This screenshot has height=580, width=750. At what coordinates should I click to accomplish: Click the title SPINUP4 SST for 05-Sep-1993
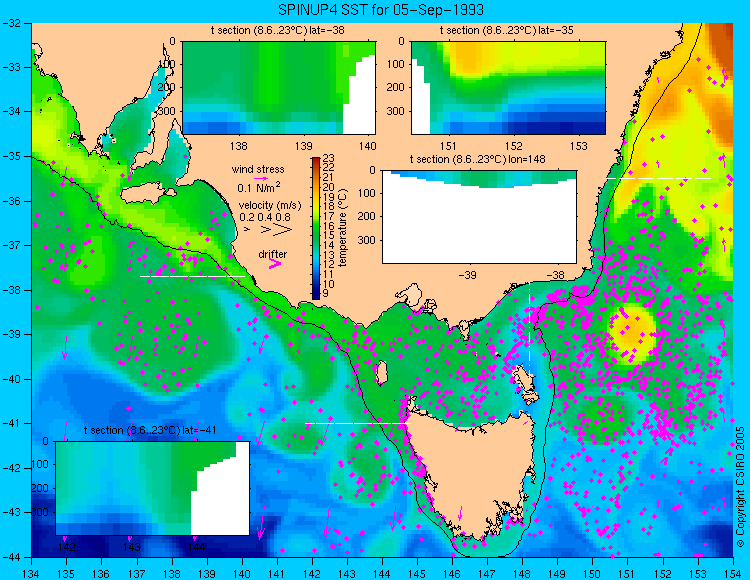(x=381, y=10)
